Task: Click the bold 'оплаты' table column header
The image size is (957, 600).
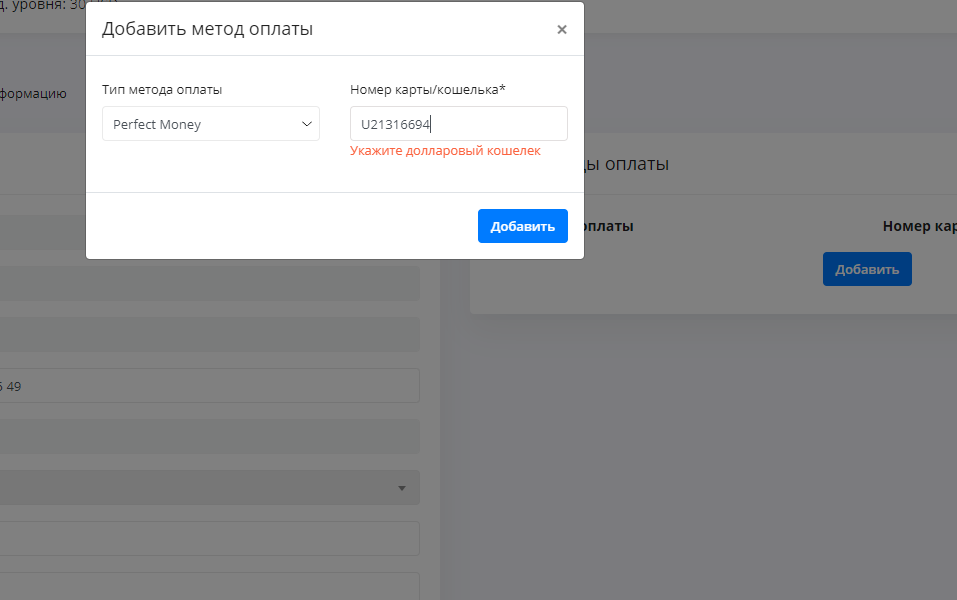Action: click(x=608, y=227)
